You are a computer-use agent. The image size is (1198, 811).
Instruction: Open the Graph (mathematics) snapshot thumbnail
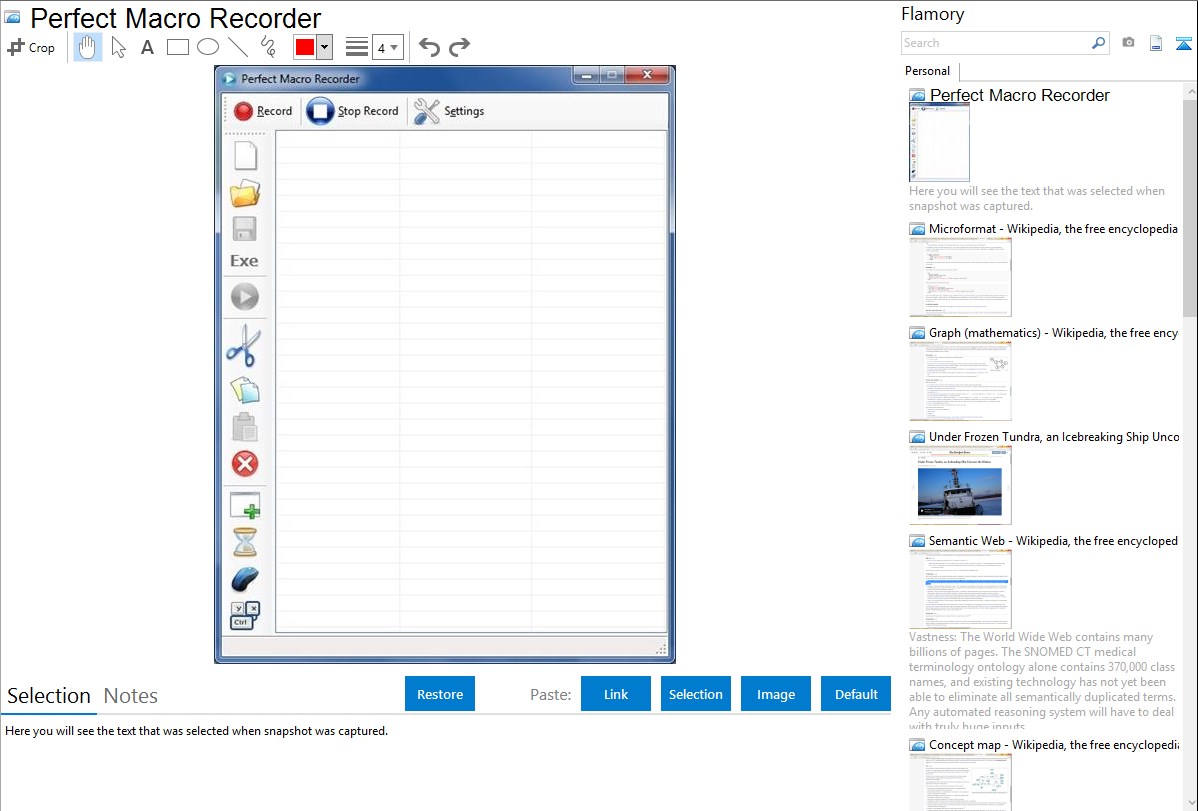point(960,381)
